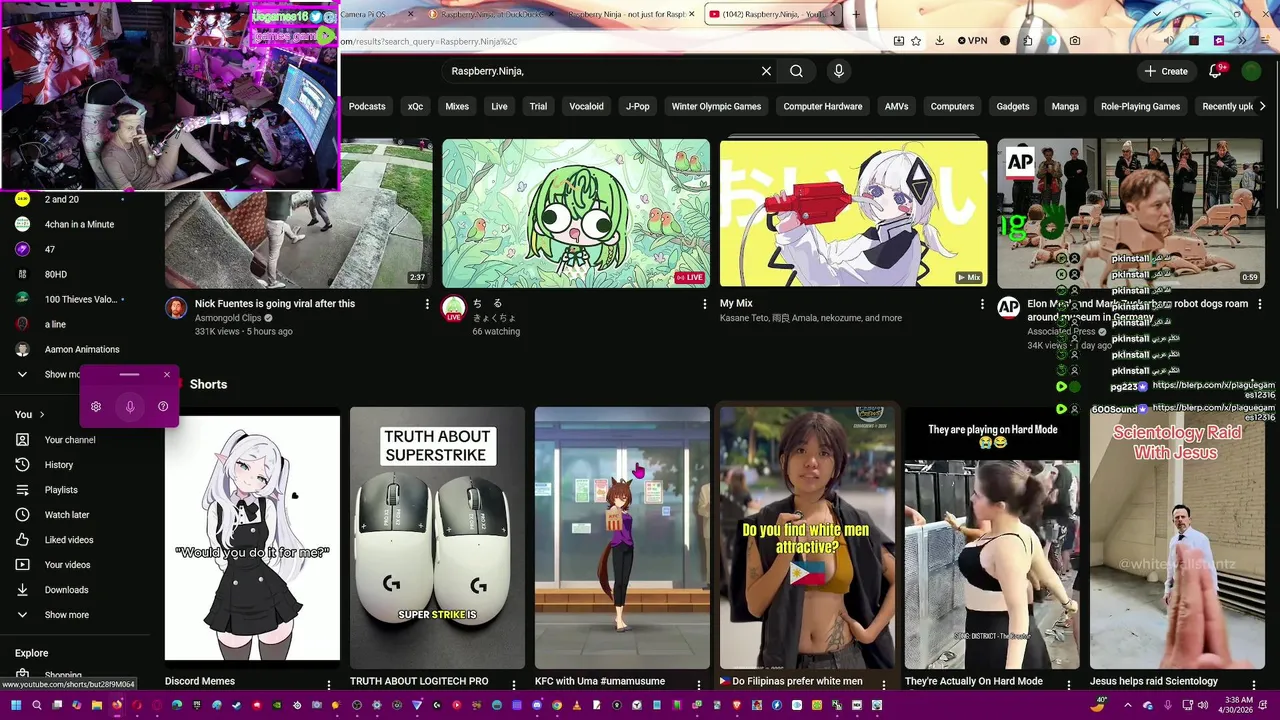The width and height of the screenshot is (1280, 720).
Task: Open floating widget settings gear
Action: click(x=96, y=407)
